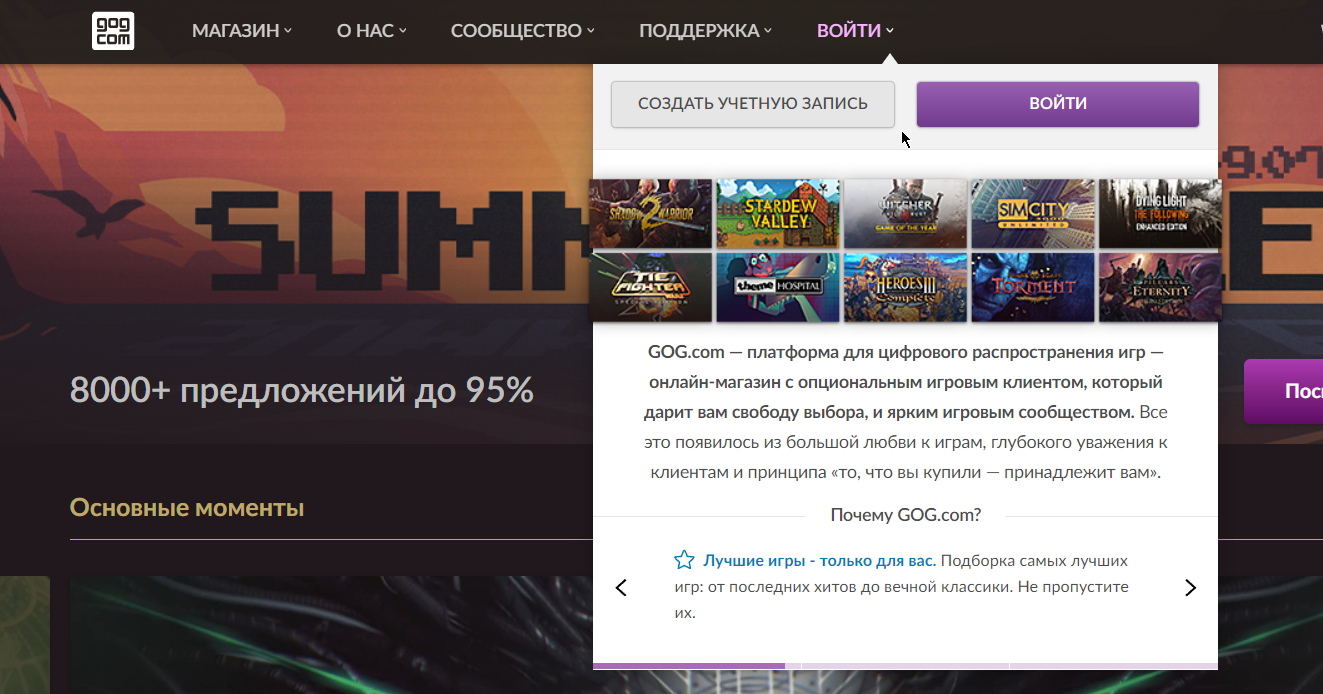This screenshot has height=694, width=1323.
Task: Select the first carousel progress segment
Action: point(696,665)
